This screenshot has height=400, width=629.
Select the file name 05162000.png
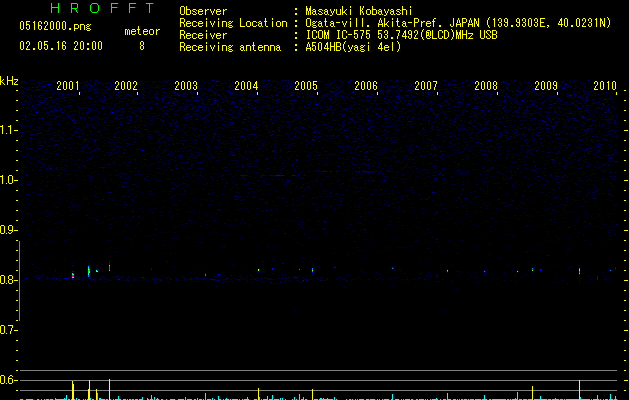click(55, 26)
